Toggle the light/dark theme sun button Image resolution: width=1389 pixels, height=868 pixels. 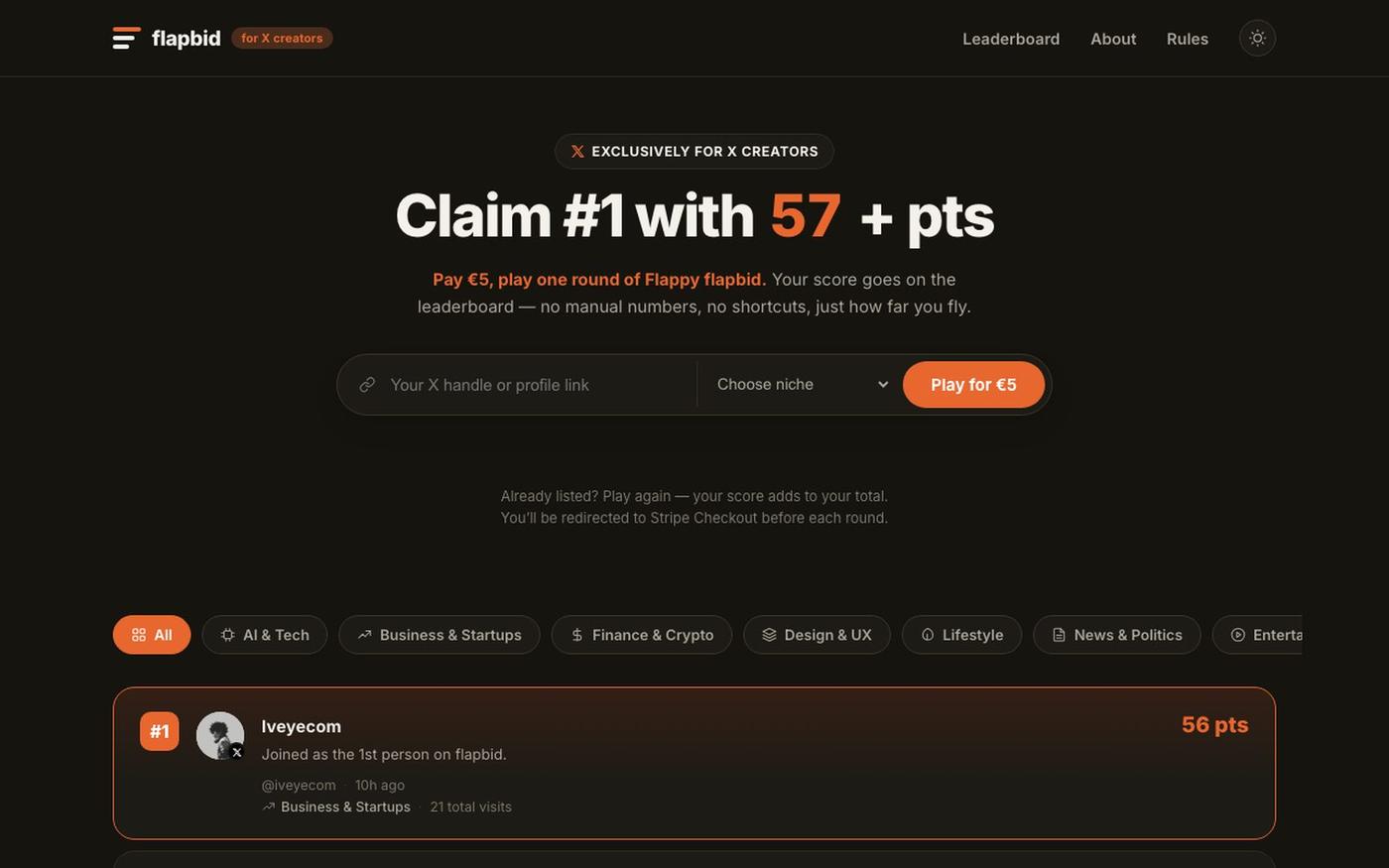coord(1257,38)
